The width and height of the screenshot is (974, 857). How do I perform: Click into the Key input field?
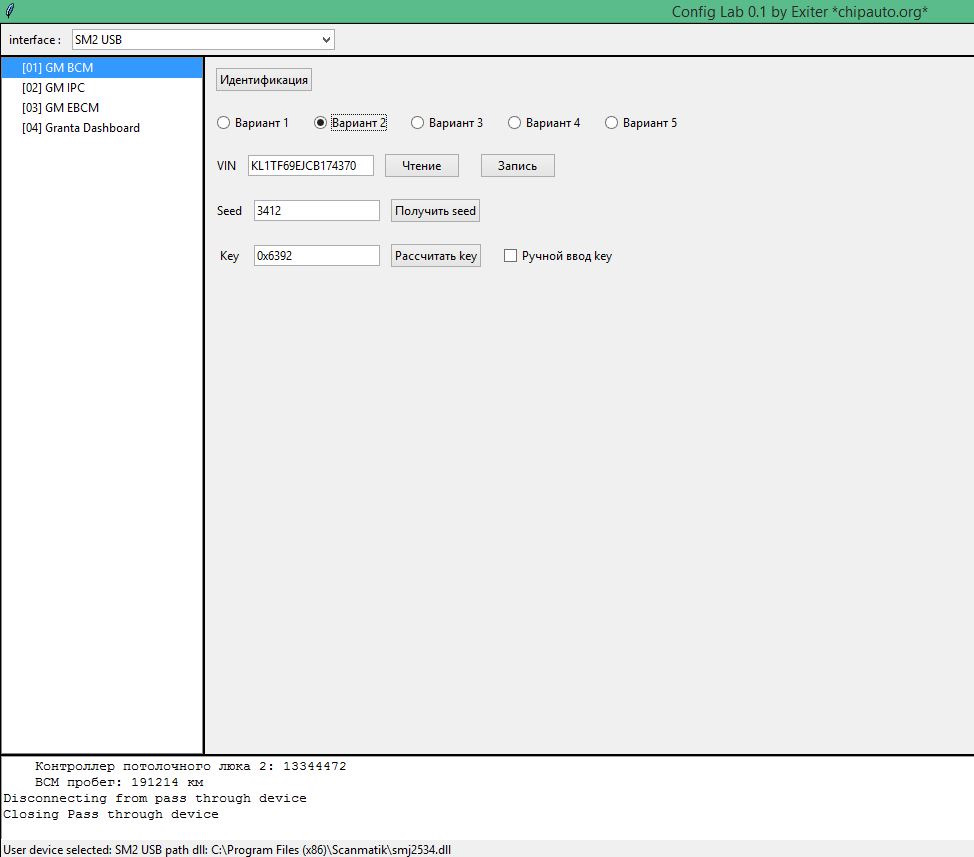[317, 256]
